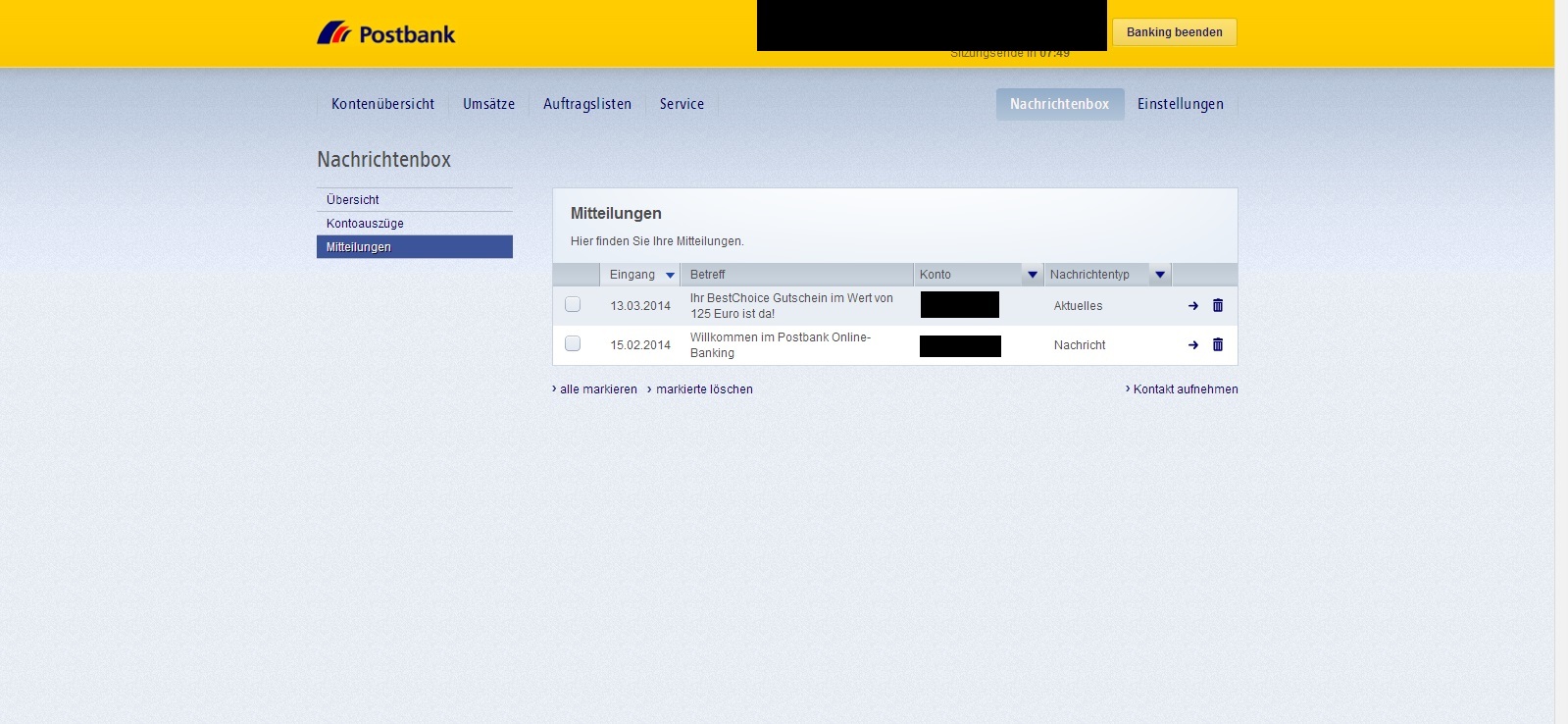Click date 13.03.2014 cell

(640, 306)
